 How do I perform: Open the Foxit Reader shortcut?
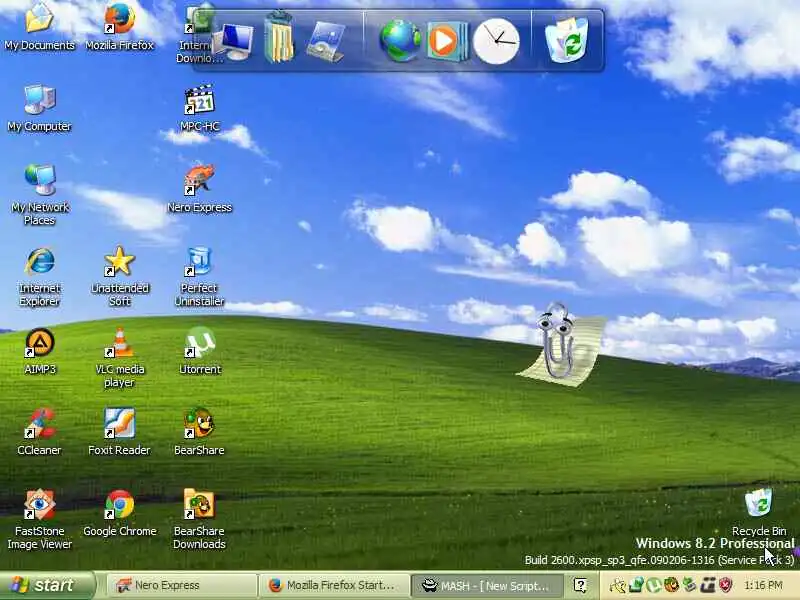pos(119,432)
